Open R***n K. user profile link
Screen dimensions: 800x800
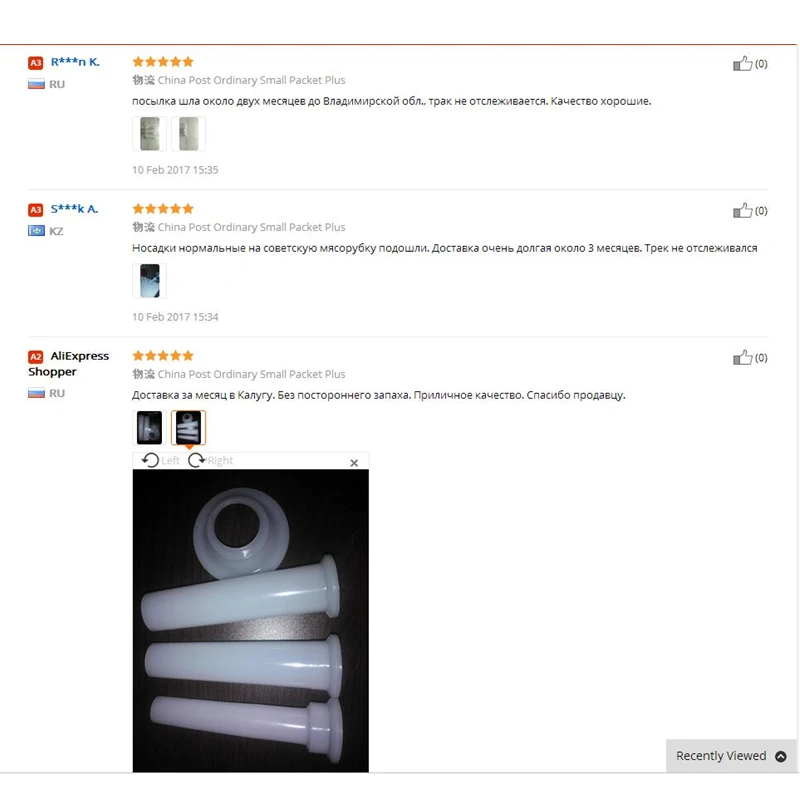point(75,62)
